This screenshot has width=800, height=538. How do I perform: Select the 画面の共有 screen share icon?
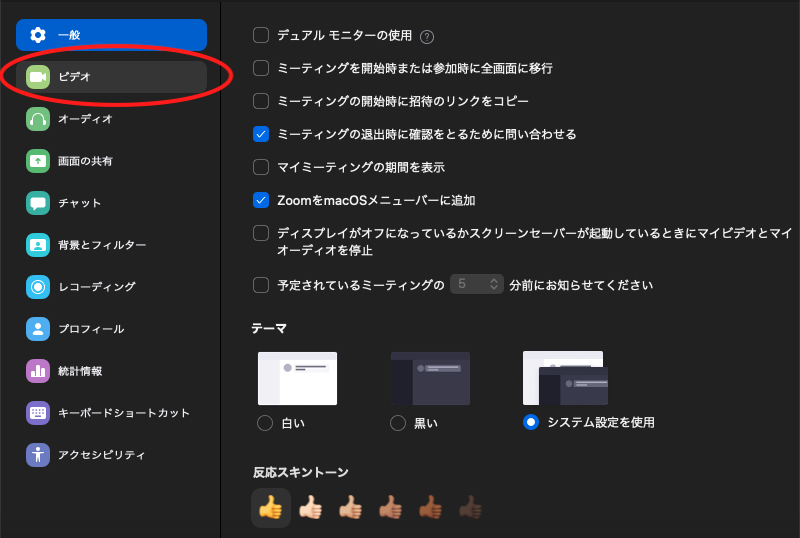pyautogui.click(x=38, y=161)
